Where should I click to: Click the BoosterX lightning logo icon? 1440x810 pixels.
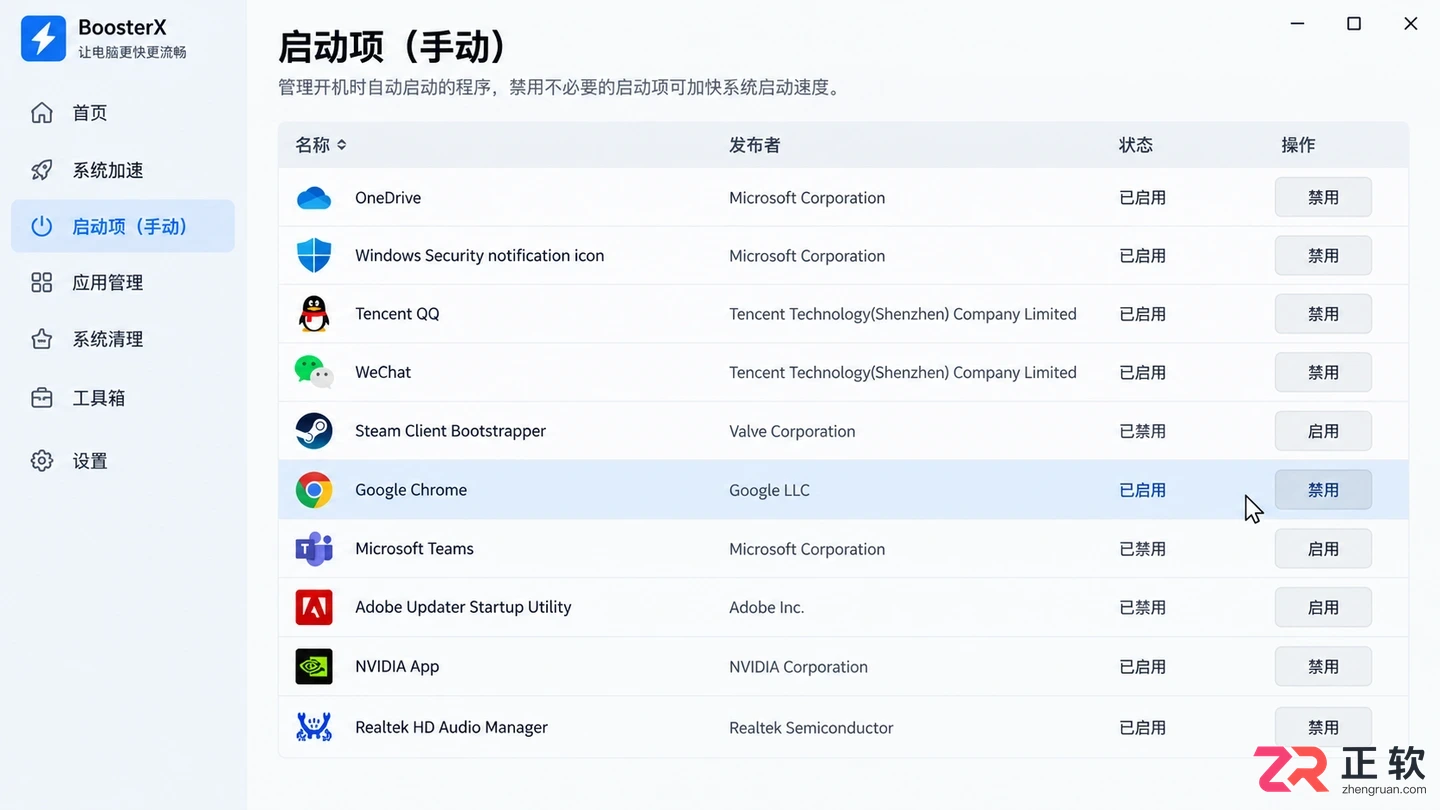point(43,38)
